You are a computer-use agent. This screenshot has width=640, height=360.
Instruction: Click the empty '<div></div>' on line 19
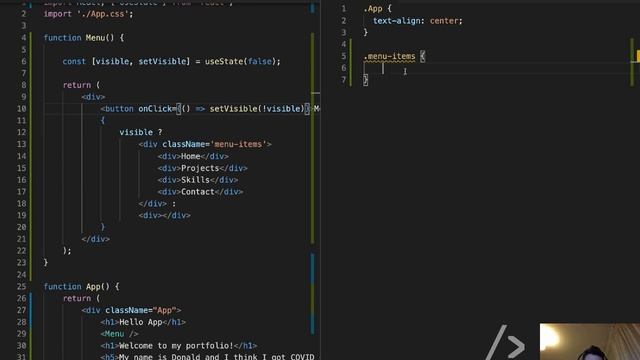click(x=164, y=216)
